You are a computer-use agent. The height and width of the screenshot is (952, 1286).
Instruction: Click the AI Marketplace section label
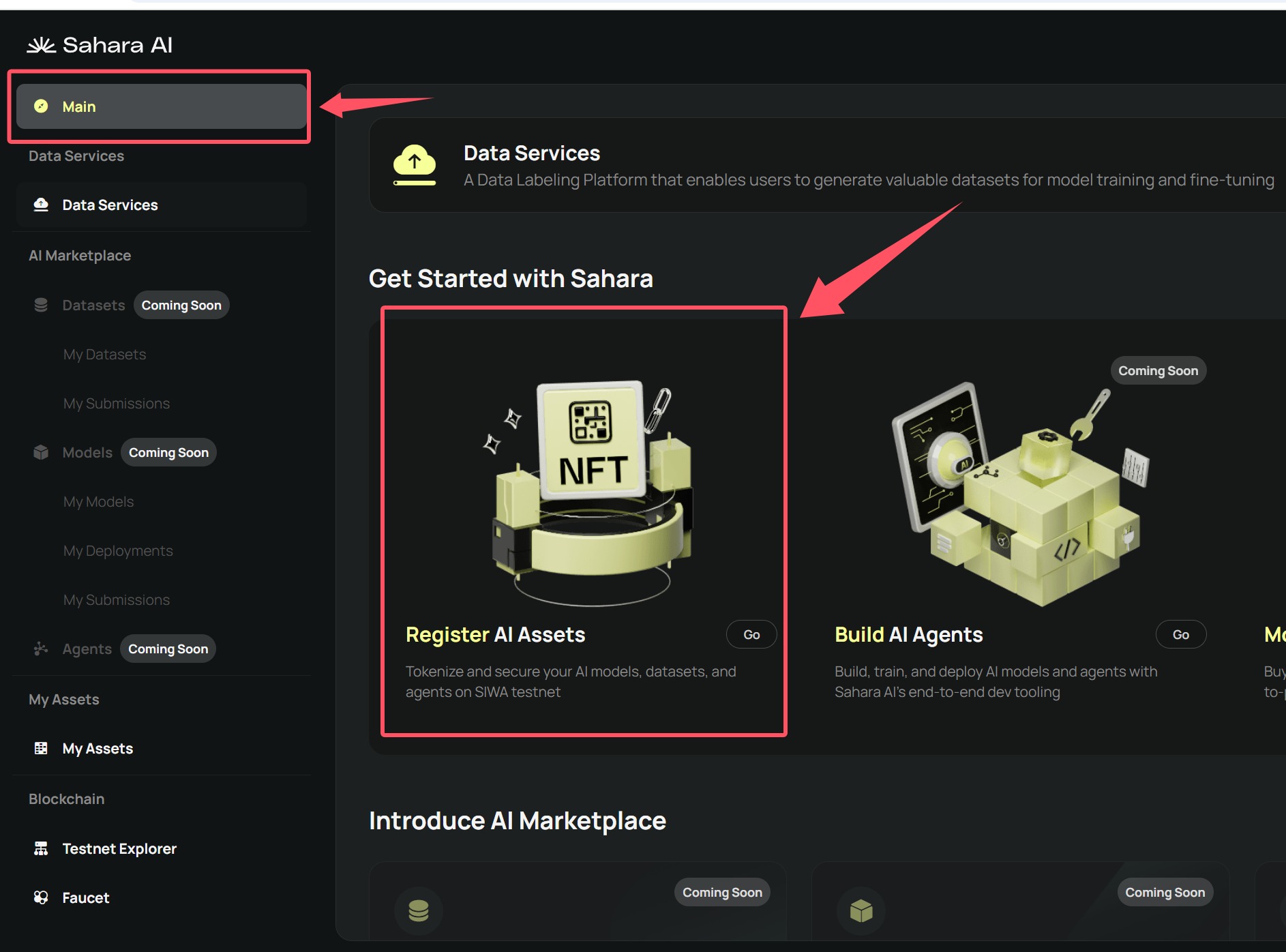coord(80,255)
